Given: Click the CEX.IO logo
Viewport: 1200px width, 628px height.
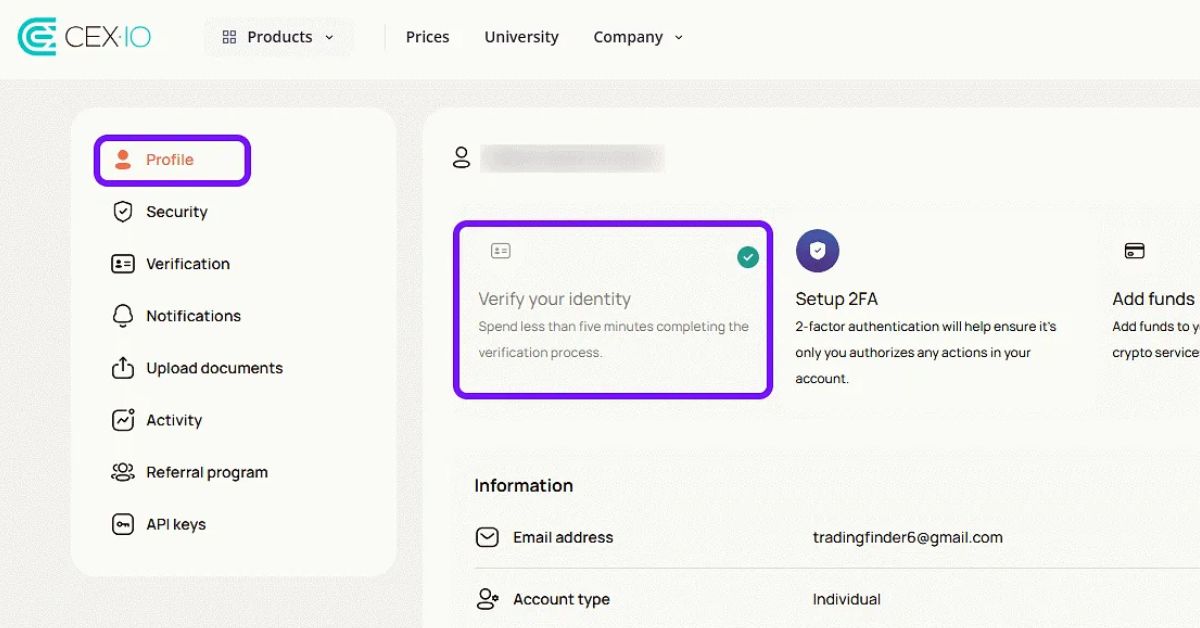Looking at the screenshot, I should 84,37.
